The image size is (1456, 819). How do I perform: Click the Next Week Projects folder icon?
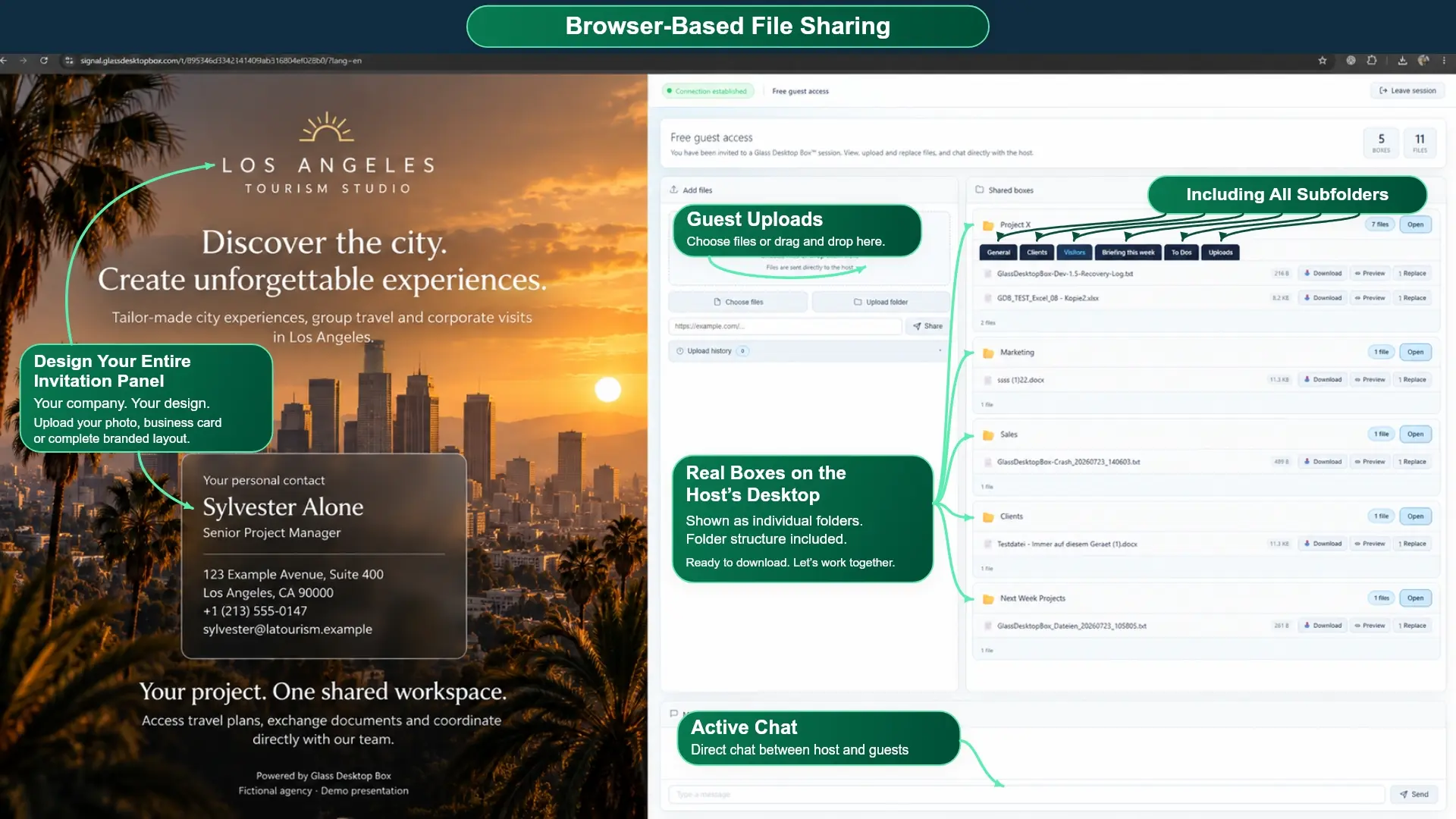pyautogui.click(x=988, y=598)
